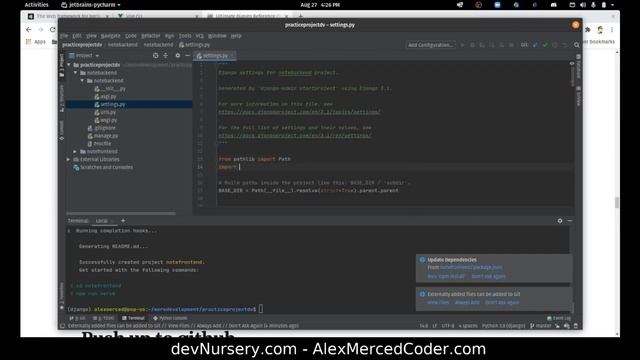
Task: Click Add Configuration button
Action: point(431,45)
